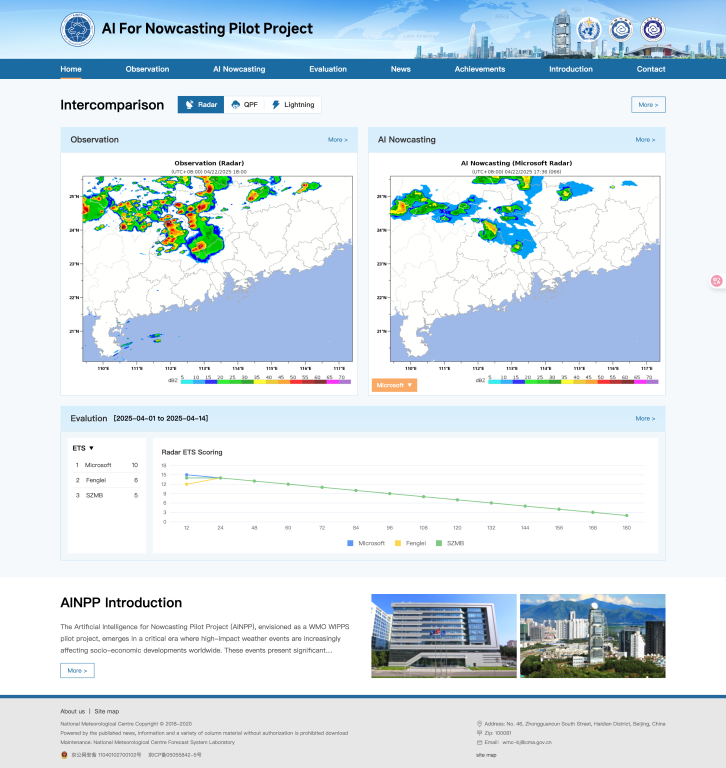Viewport: 726px width, 768px height.
Task: Click the AINPP circular logo
Action: click(x=77, y=29)
